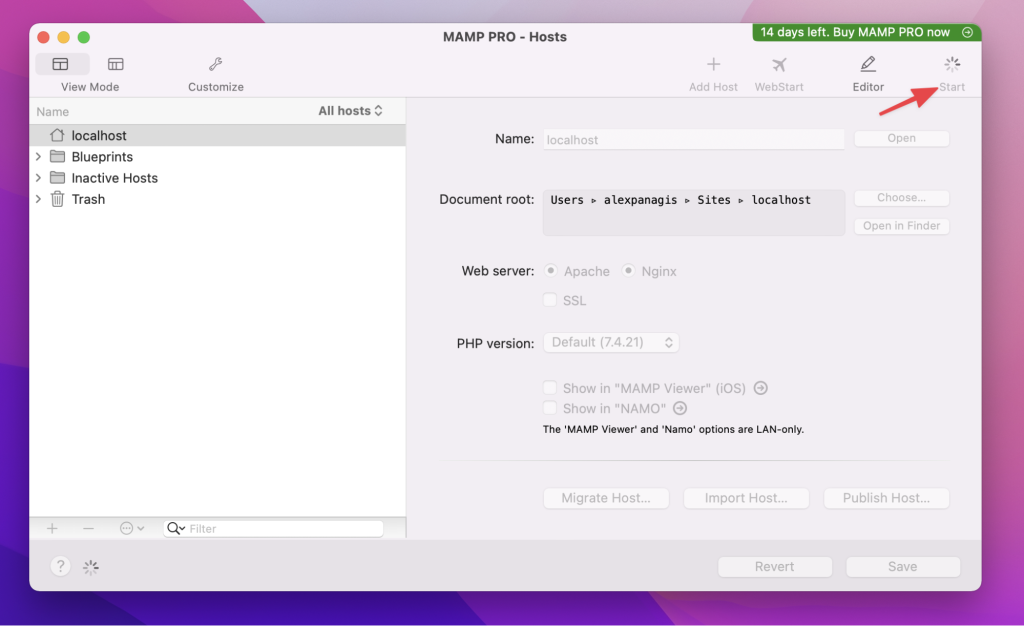This screenshot has height=626, width=1024.
Task: Click MAMP Viewer info arrow icon
Action: click(760, 388)
